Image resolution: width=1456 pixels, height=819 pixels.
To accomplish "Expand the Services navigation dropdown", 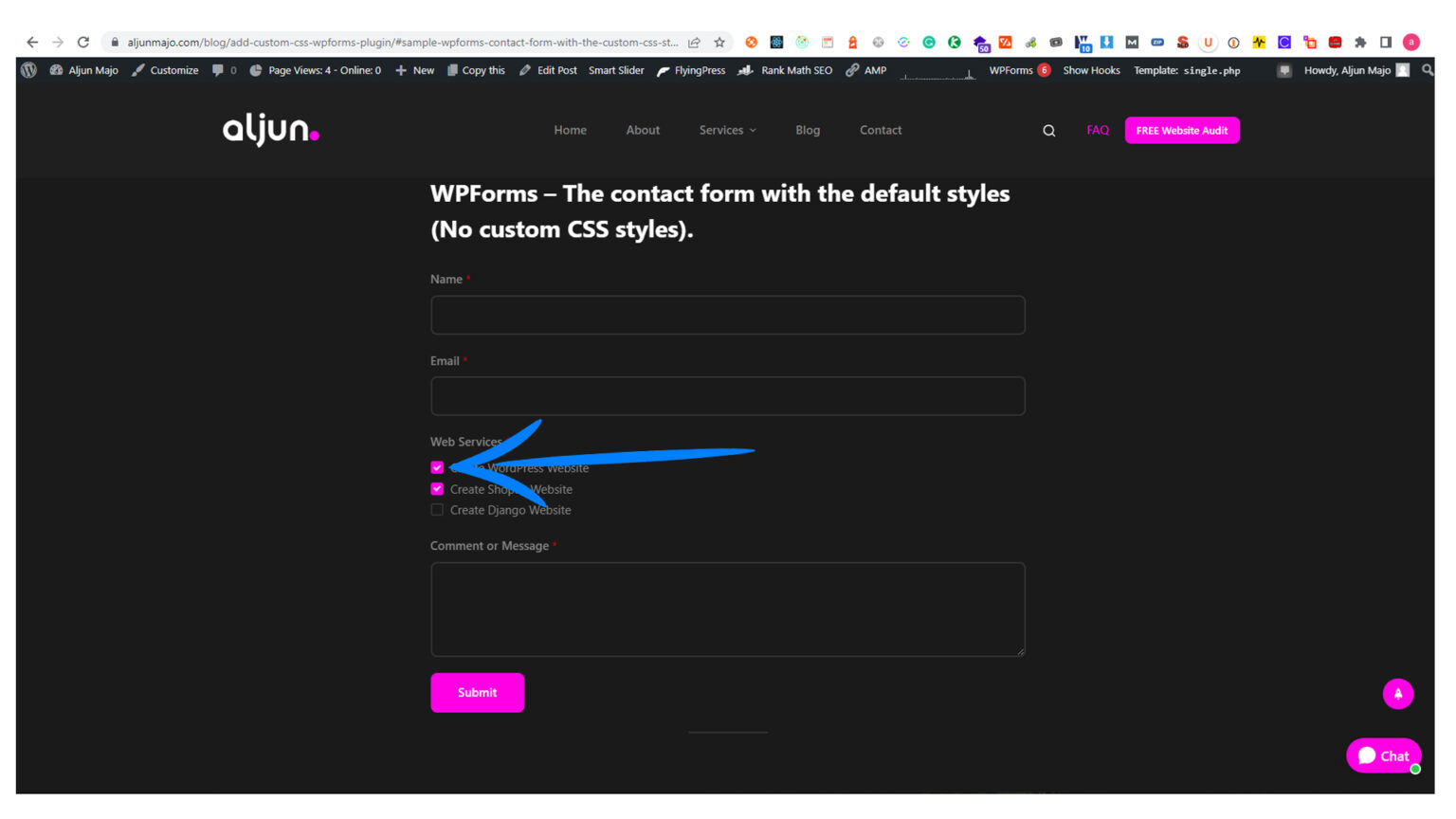I will pyautogui.click(x=727, y=130).
